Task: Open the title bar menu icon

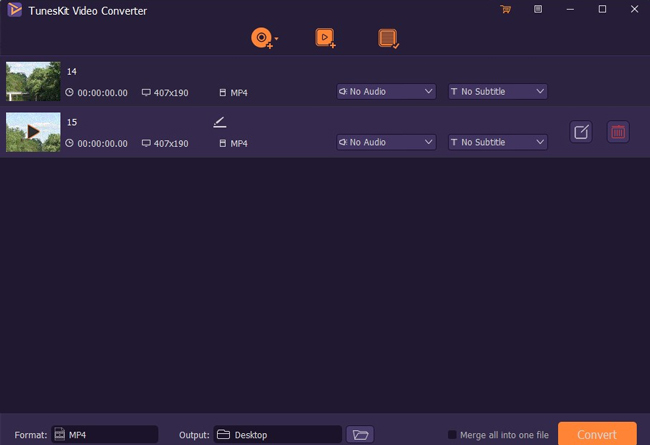Action: (538, 9)
